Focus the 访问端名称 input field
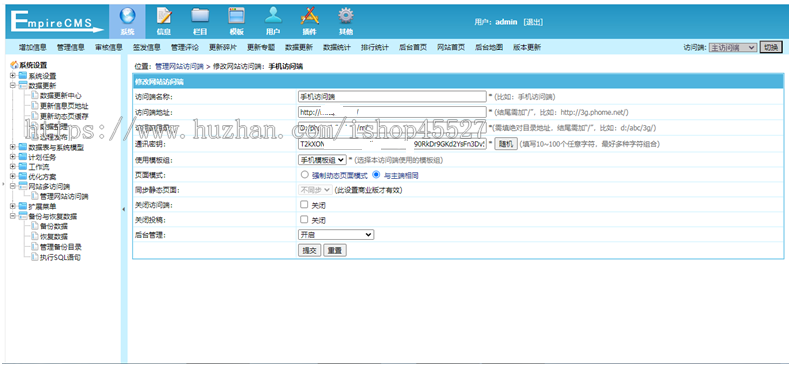Screen dimensions: 791x366 click(392, 96)
